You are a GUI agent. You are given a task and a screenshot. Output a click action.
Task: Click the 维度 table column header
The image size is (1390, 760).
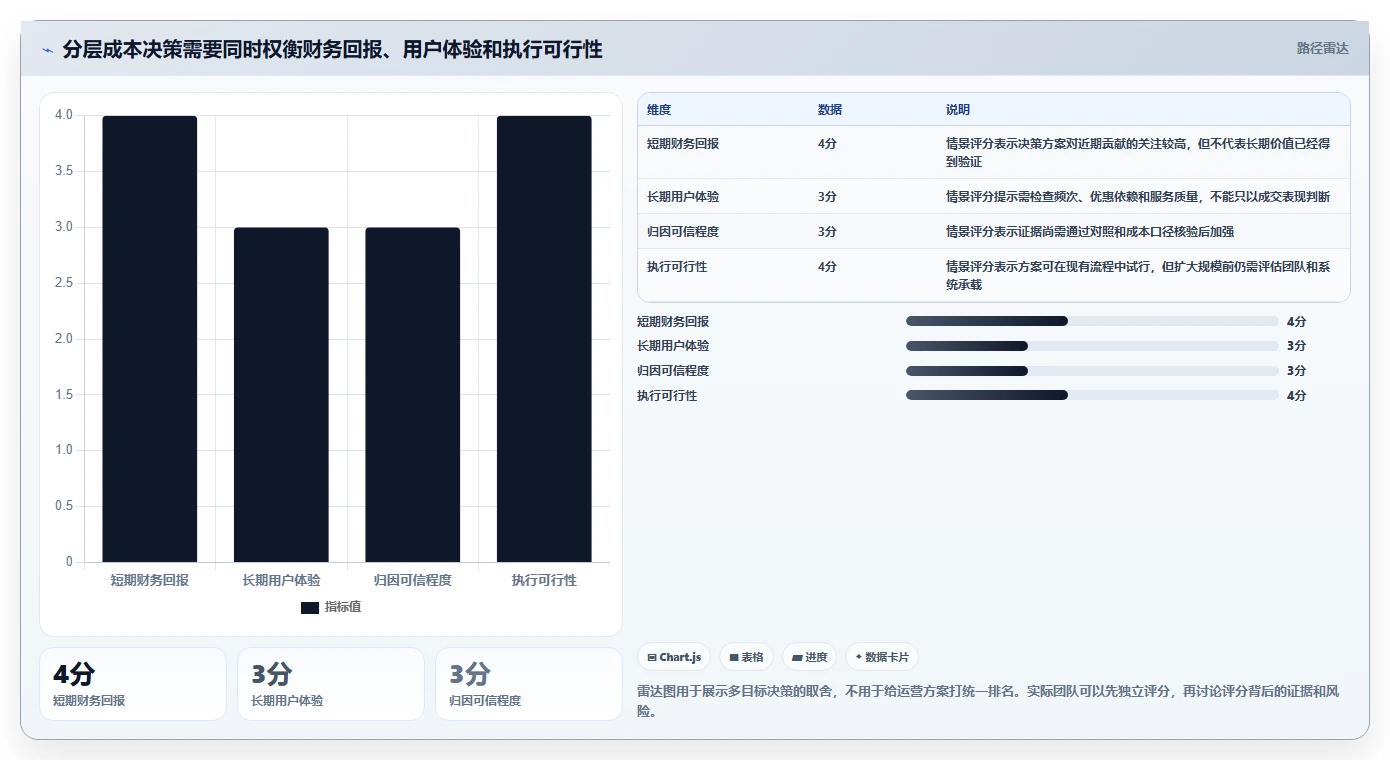(x=659, y=110)
